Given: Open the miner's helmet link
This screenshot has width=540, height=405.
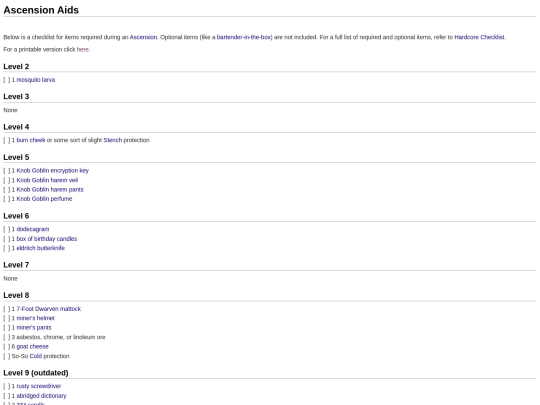Looking at the screenshot, I should 35,318.
